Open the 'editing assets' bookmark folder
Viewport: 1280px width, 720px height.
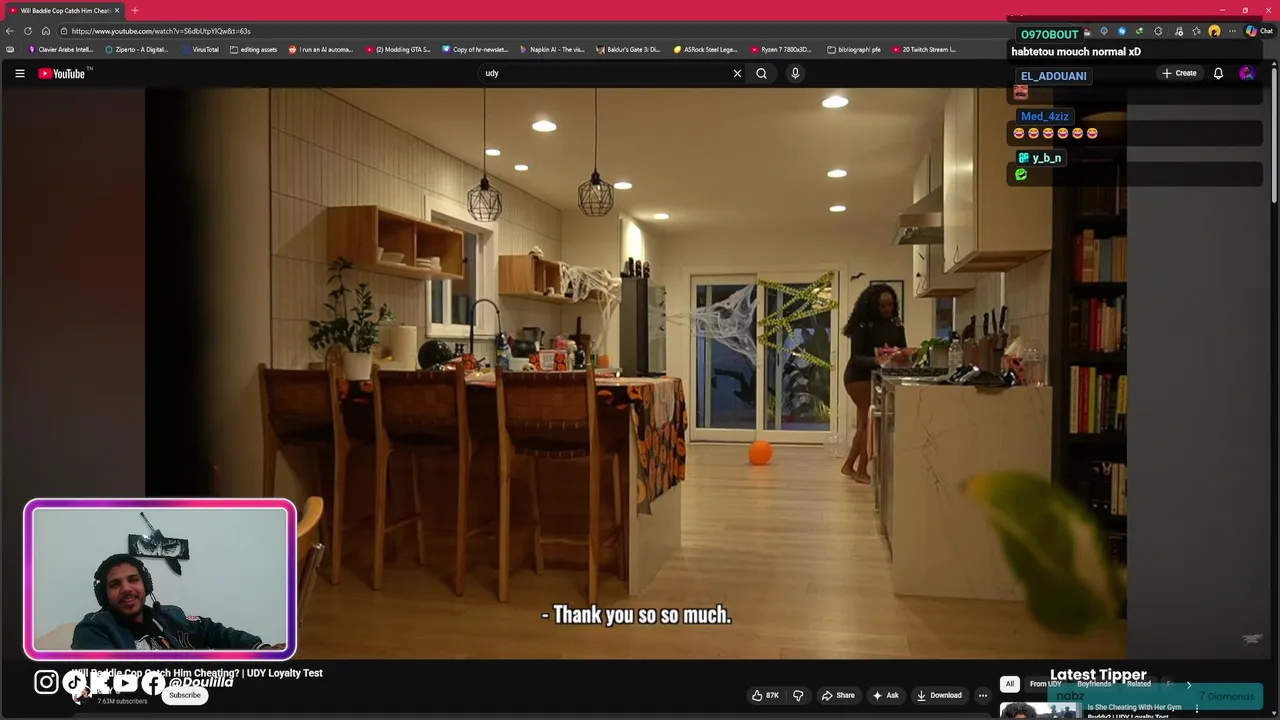(x=253, y=49)
